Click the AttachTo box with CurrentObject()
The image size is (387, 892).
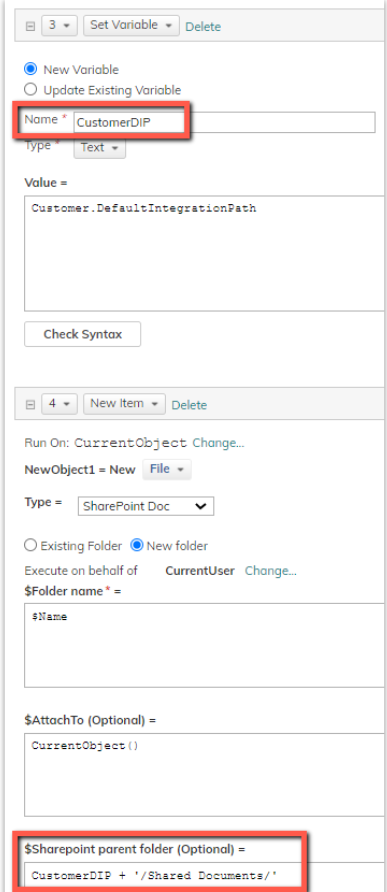tap(205, 775)
